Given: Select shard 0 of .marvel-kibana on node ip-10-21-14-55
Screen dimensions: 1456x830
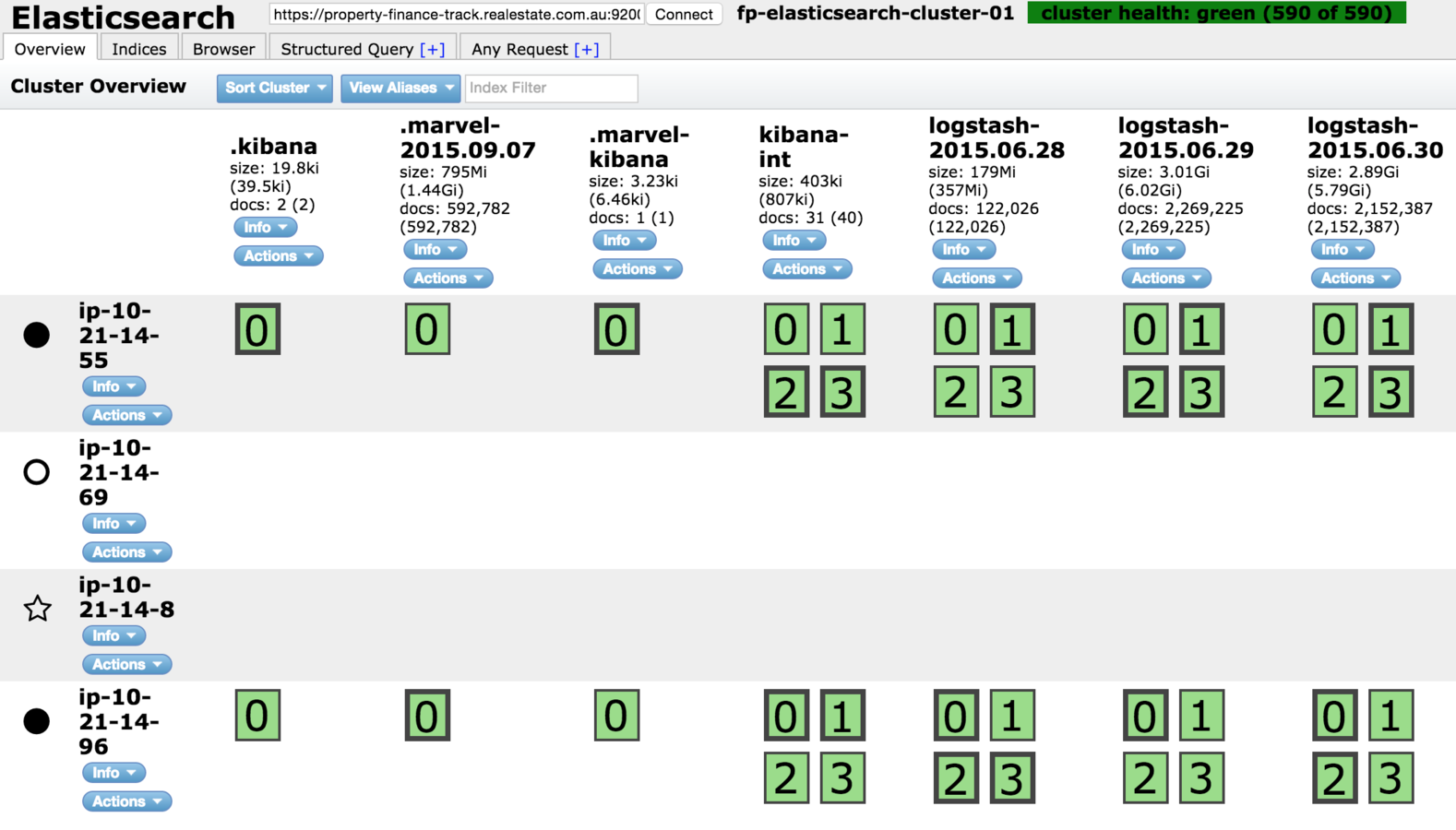Looking at the screenshot, I should pyautogui.click(x=616, y=329).
